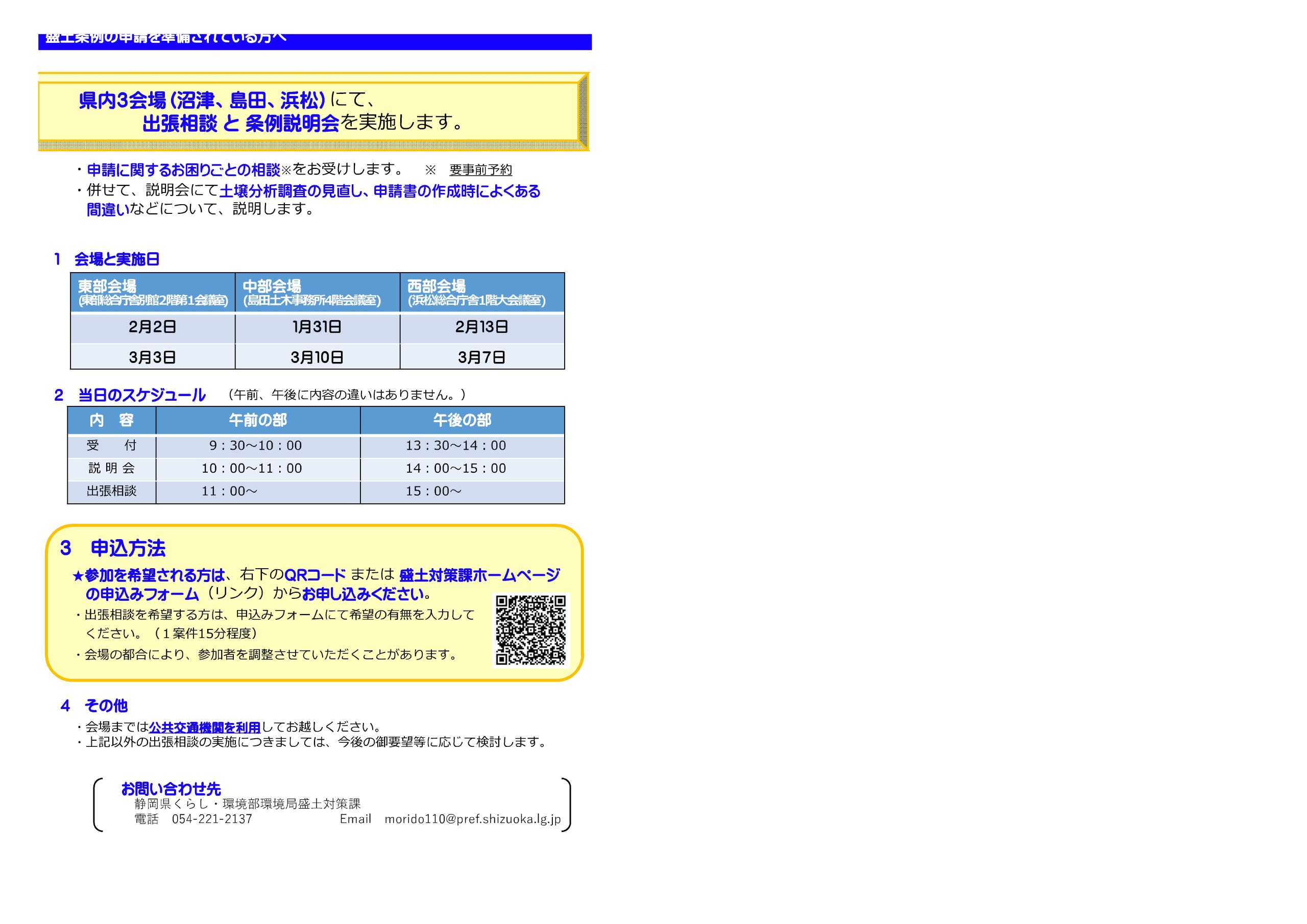
Task: Click the 1月31日 date cell
Action: pos(317,327)
